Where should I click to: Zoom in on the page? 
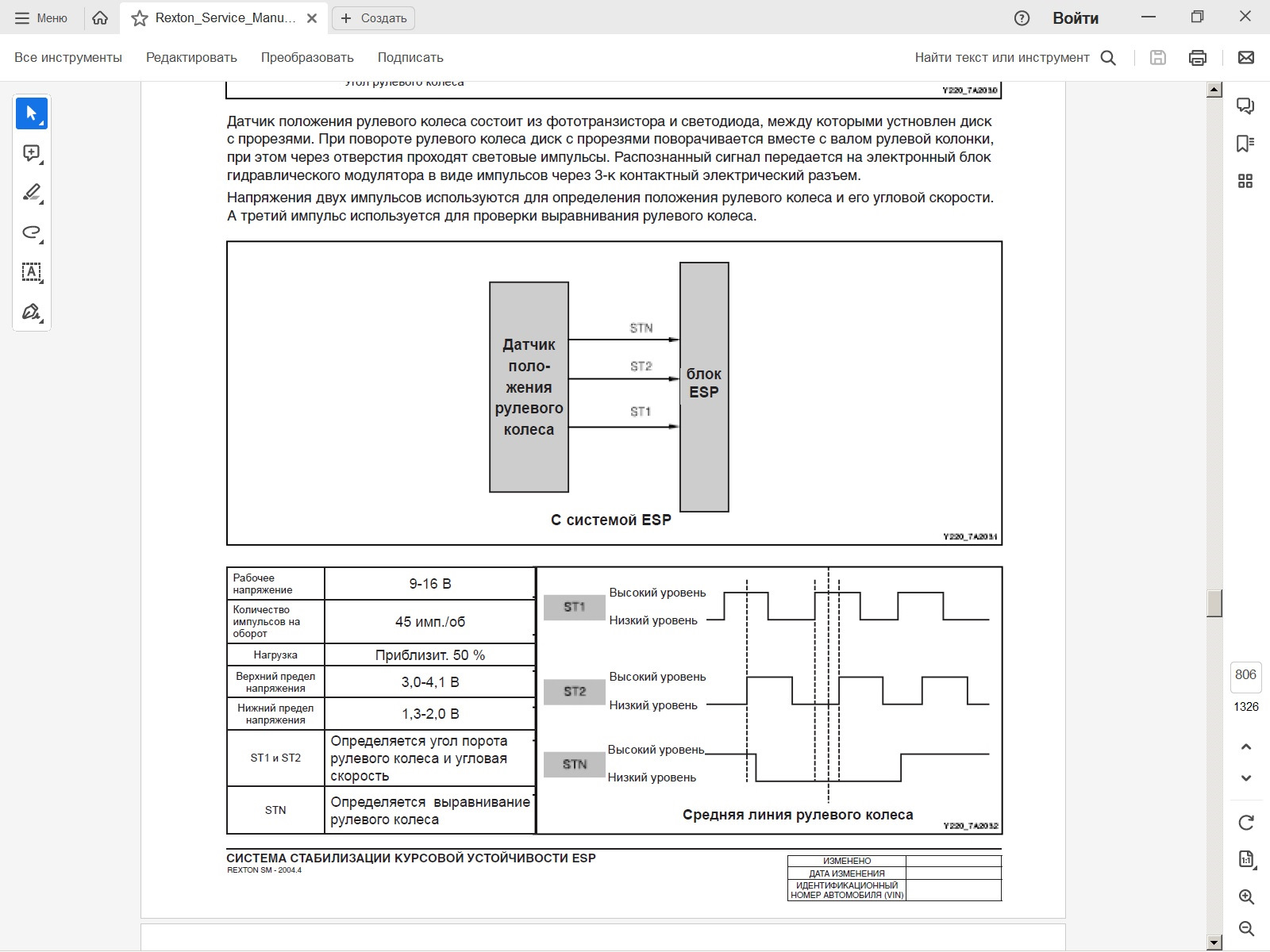[1246, 897]
